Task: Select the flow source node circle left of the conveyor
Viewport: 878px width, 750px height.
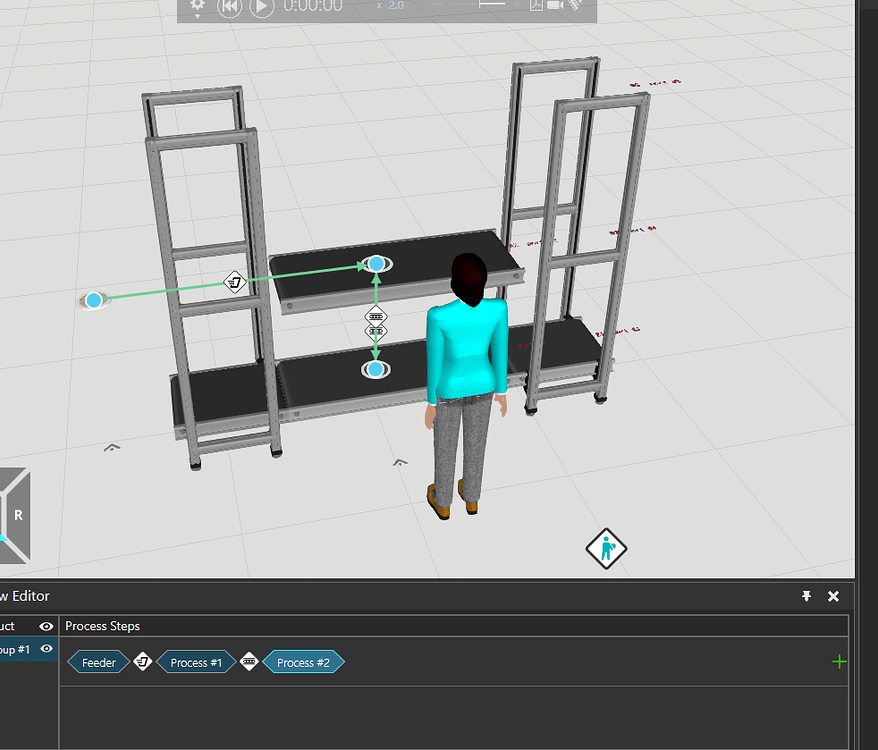Action: pos(91,299)
